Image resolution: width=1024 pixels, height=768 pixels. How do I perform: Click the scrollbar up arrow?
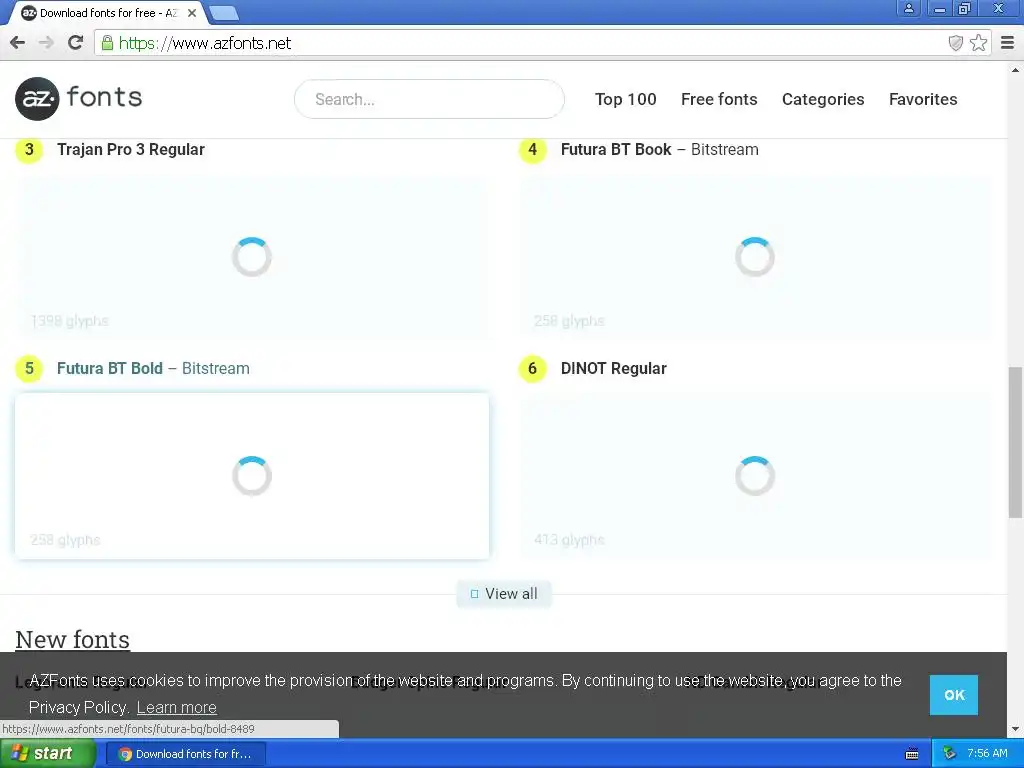point(1015,69)
